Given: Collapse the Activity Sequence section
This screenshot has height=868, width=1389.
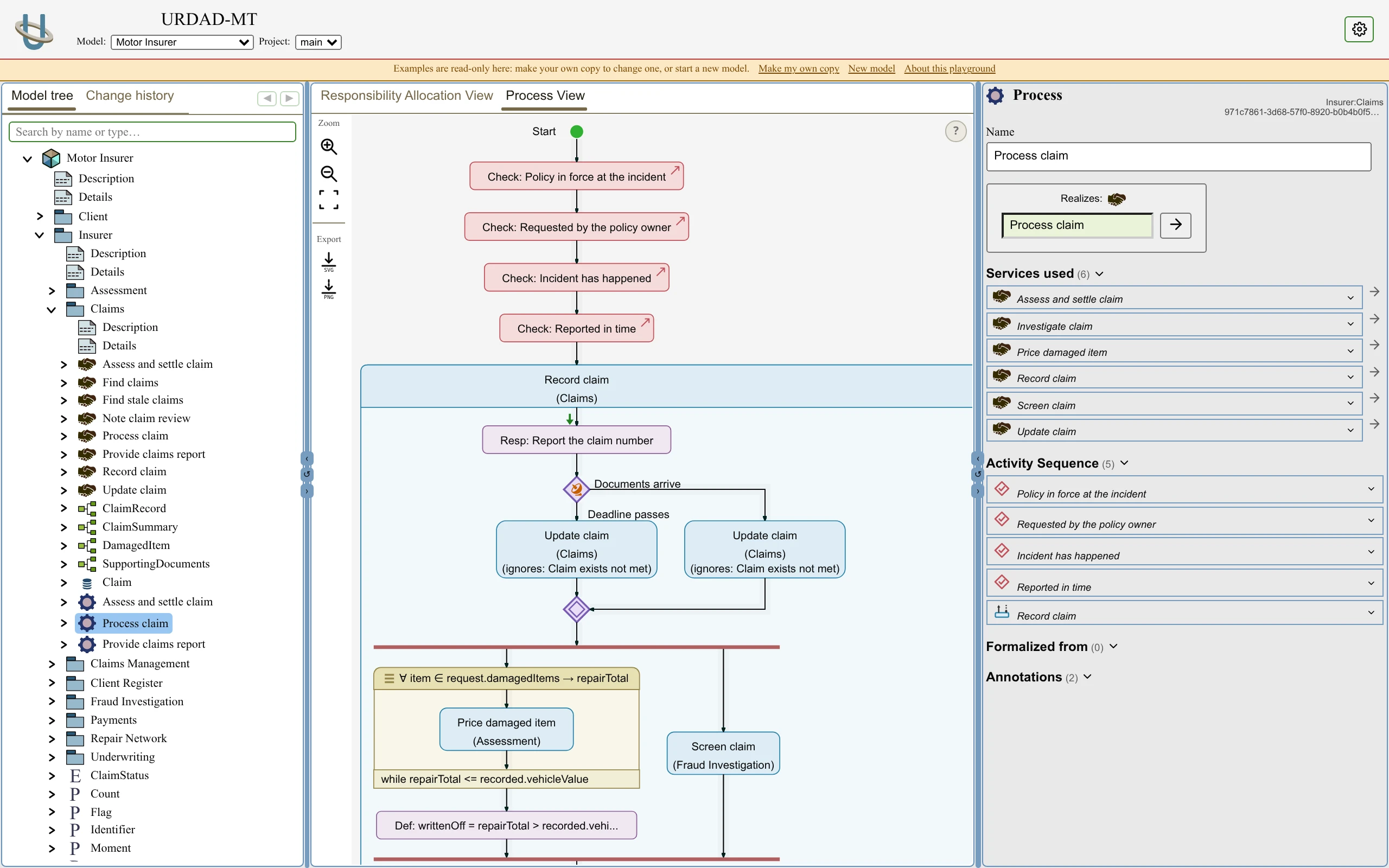Looking at the screenshot, I should (1124, 463).
